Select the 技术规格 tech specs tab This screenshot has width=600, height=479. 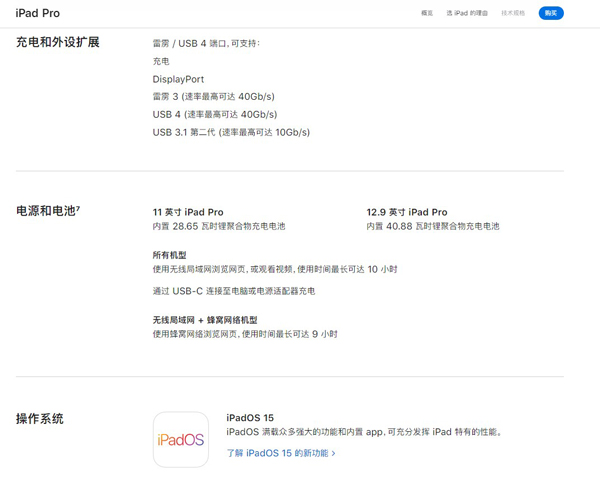pyautogui.click(x=513, y=13)
